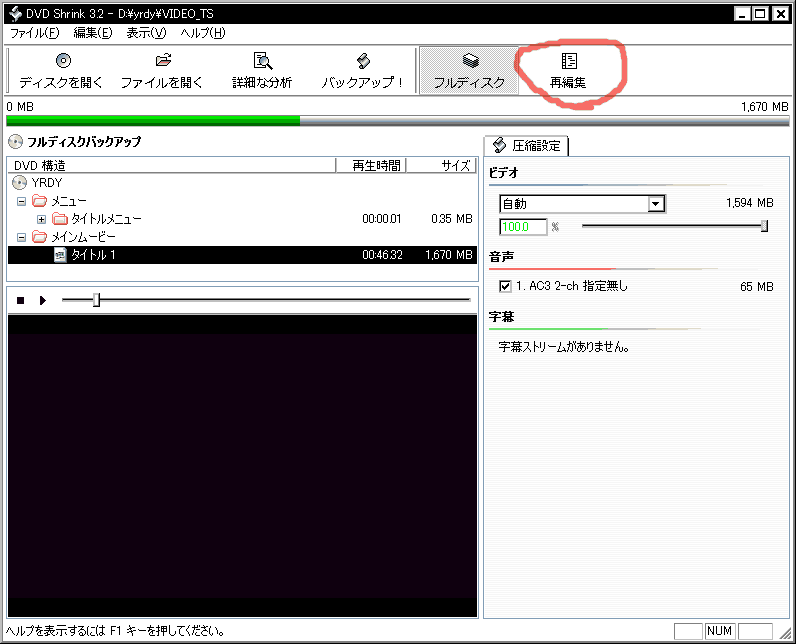The width and height of the screenshot is (796, 644).
Task: Click the preview seek slider handle
Action: click(96, 300)
